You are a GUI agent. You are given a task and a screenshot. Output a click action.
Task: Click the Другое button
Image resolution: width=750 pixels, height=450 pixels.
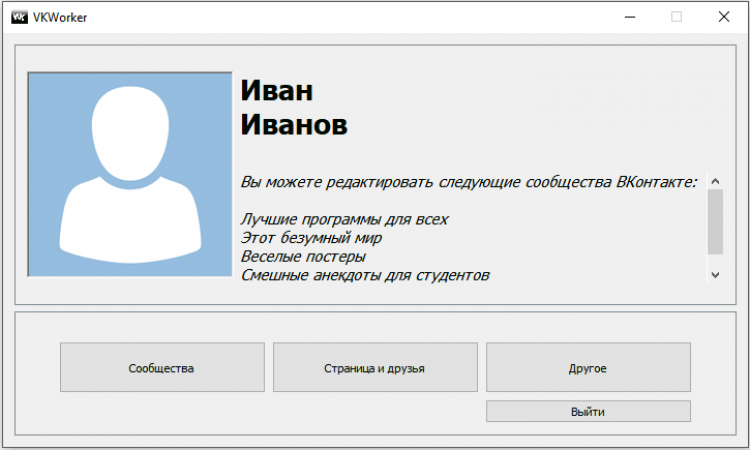click(588, 367)
